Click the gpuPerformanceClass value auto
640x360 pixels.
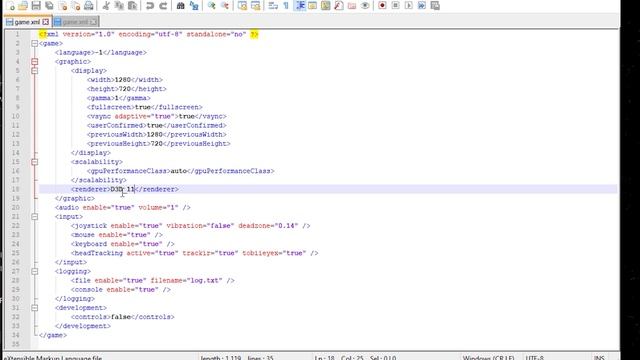[178, 171]
